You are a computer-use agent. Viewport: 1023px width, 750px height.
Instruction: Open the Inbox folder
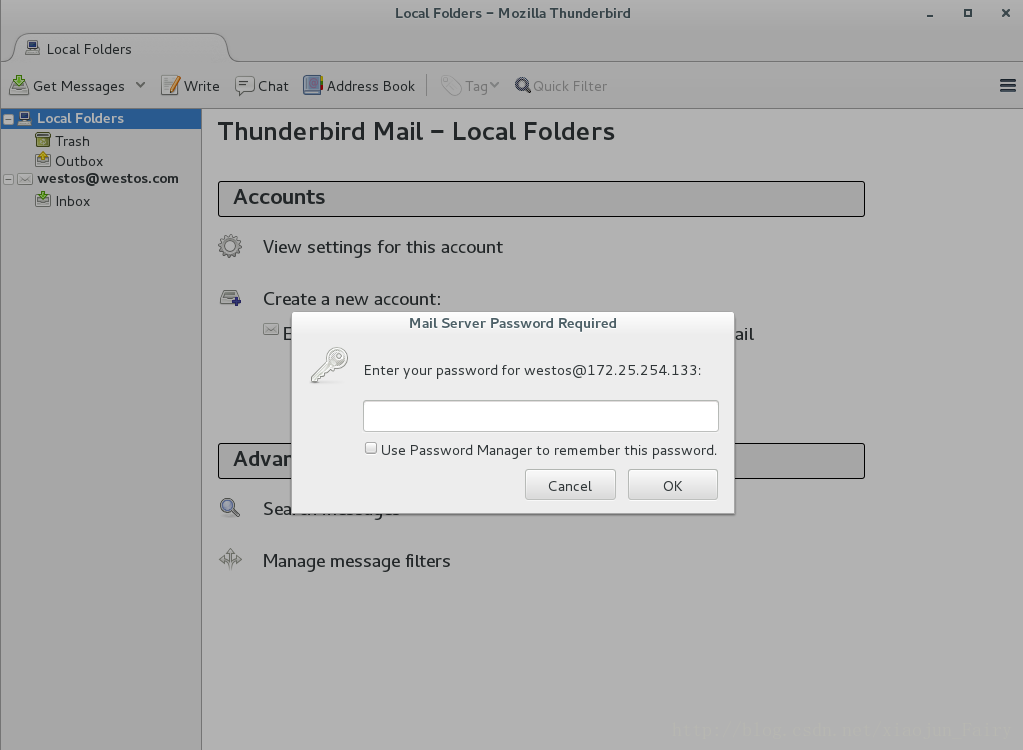pos(72,202)
